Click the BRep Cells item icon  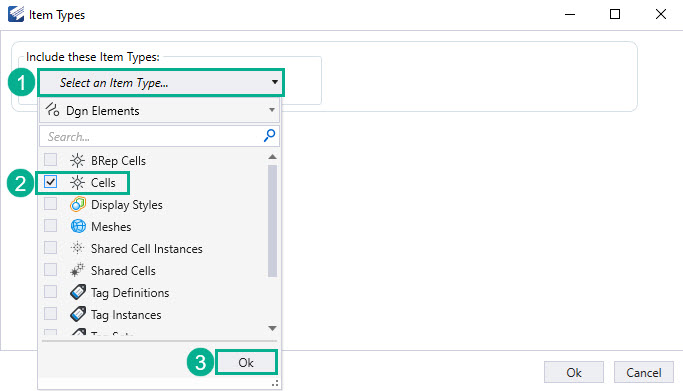(x=78, y=161)
